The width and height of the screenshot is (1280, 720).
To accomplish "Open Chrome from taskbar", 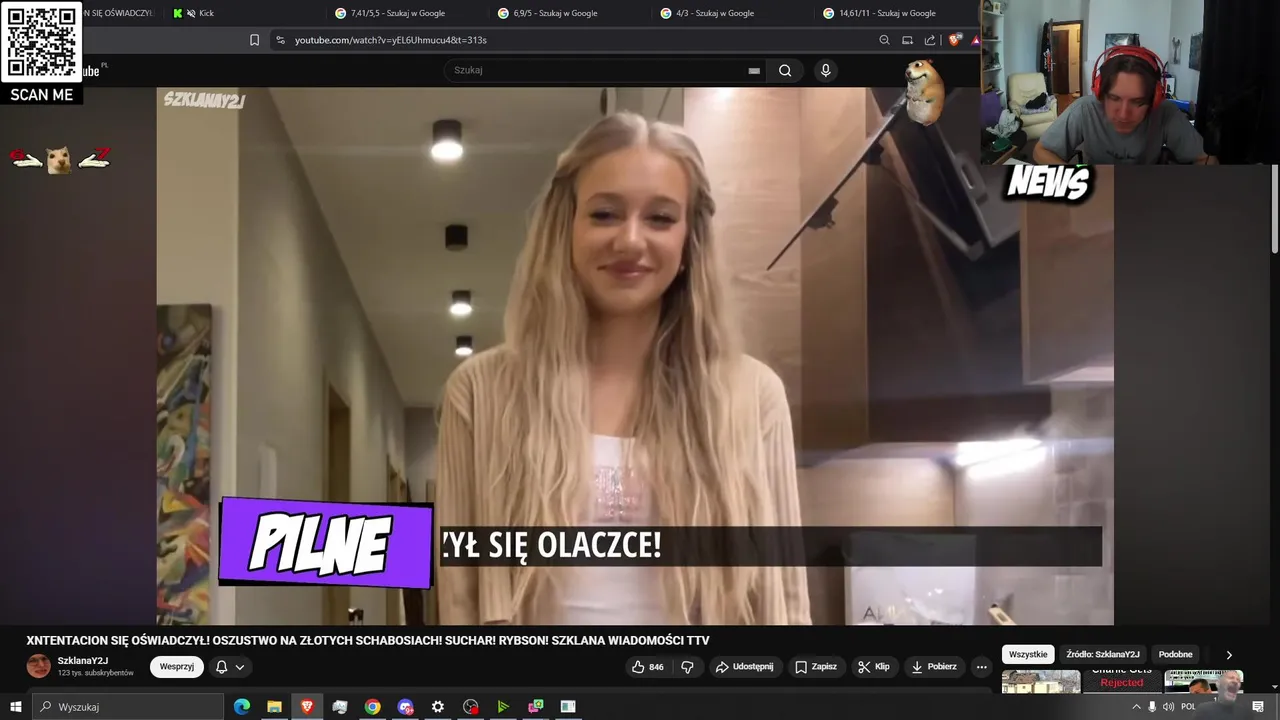I will (x=372, y=706).
